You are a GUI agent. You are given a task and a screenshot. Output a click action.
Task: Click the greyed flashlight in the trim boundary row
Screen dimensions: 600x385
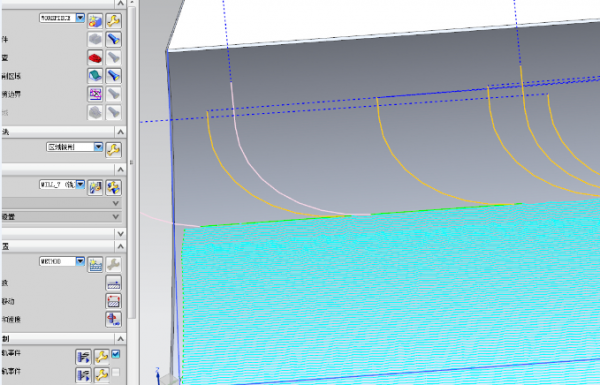[x=114, y=94]
